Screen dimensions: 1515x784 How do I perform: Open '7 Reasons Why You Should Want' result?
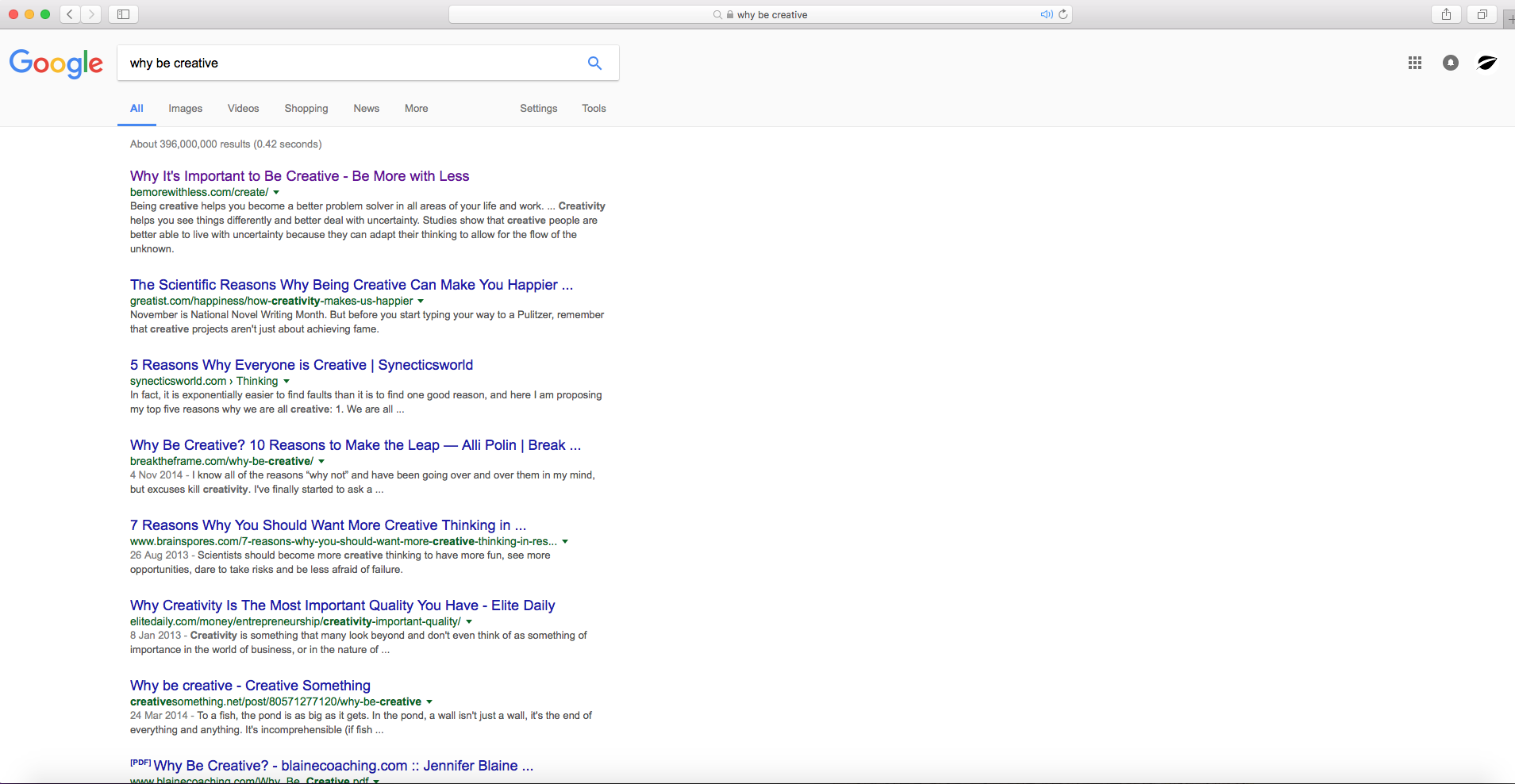point(328,525)
